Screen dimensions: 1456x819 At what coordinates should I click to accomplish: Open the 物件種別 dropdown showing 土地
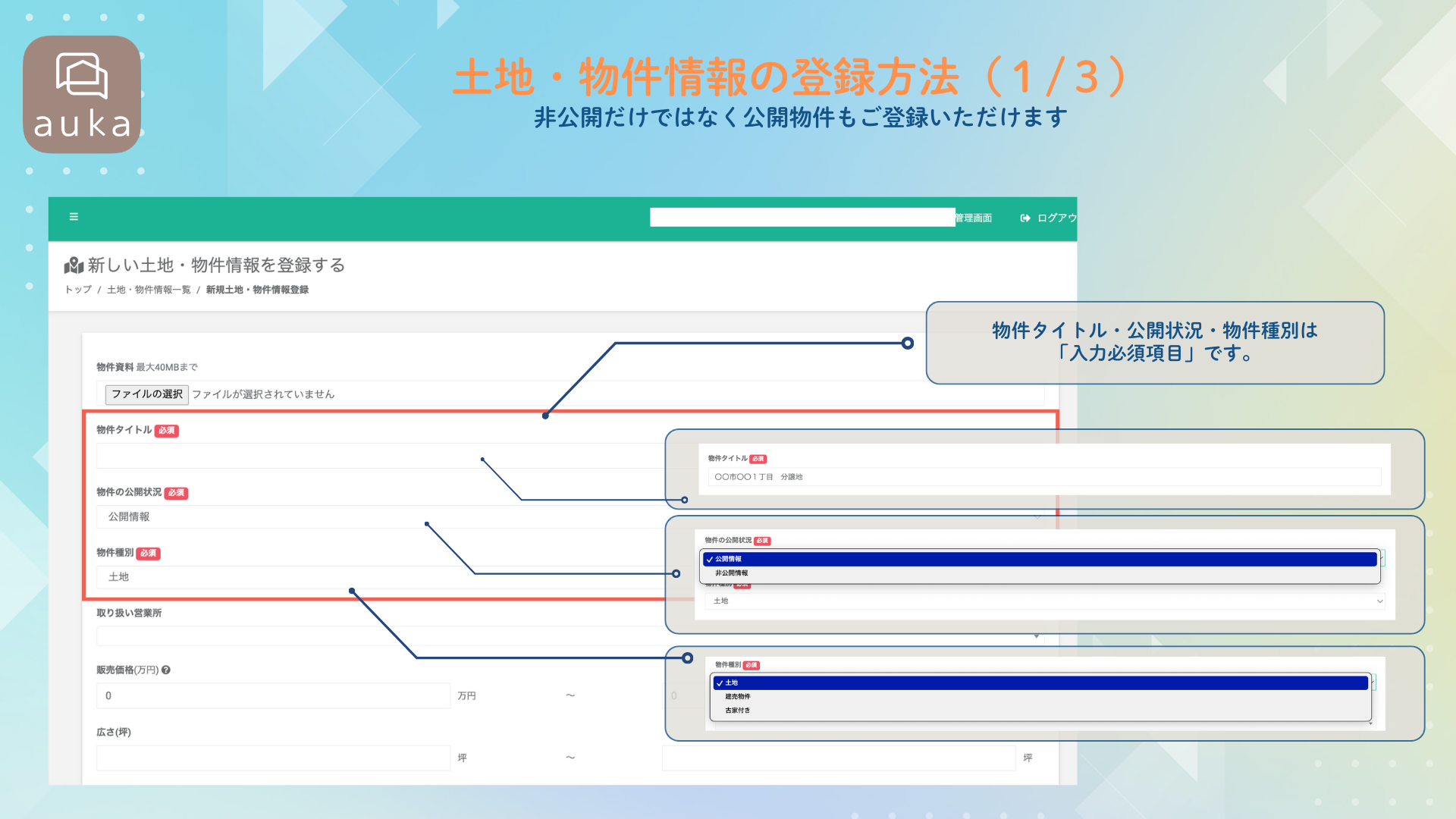tap(379, 577)
